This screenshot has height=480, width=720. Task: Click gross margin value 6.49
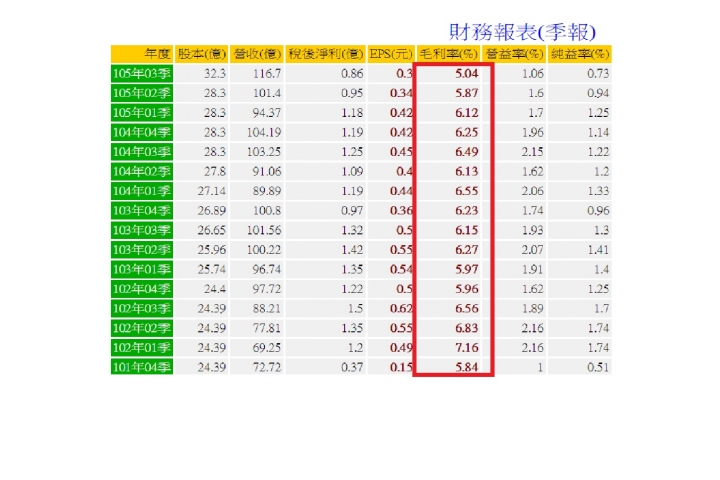(467, 152)
